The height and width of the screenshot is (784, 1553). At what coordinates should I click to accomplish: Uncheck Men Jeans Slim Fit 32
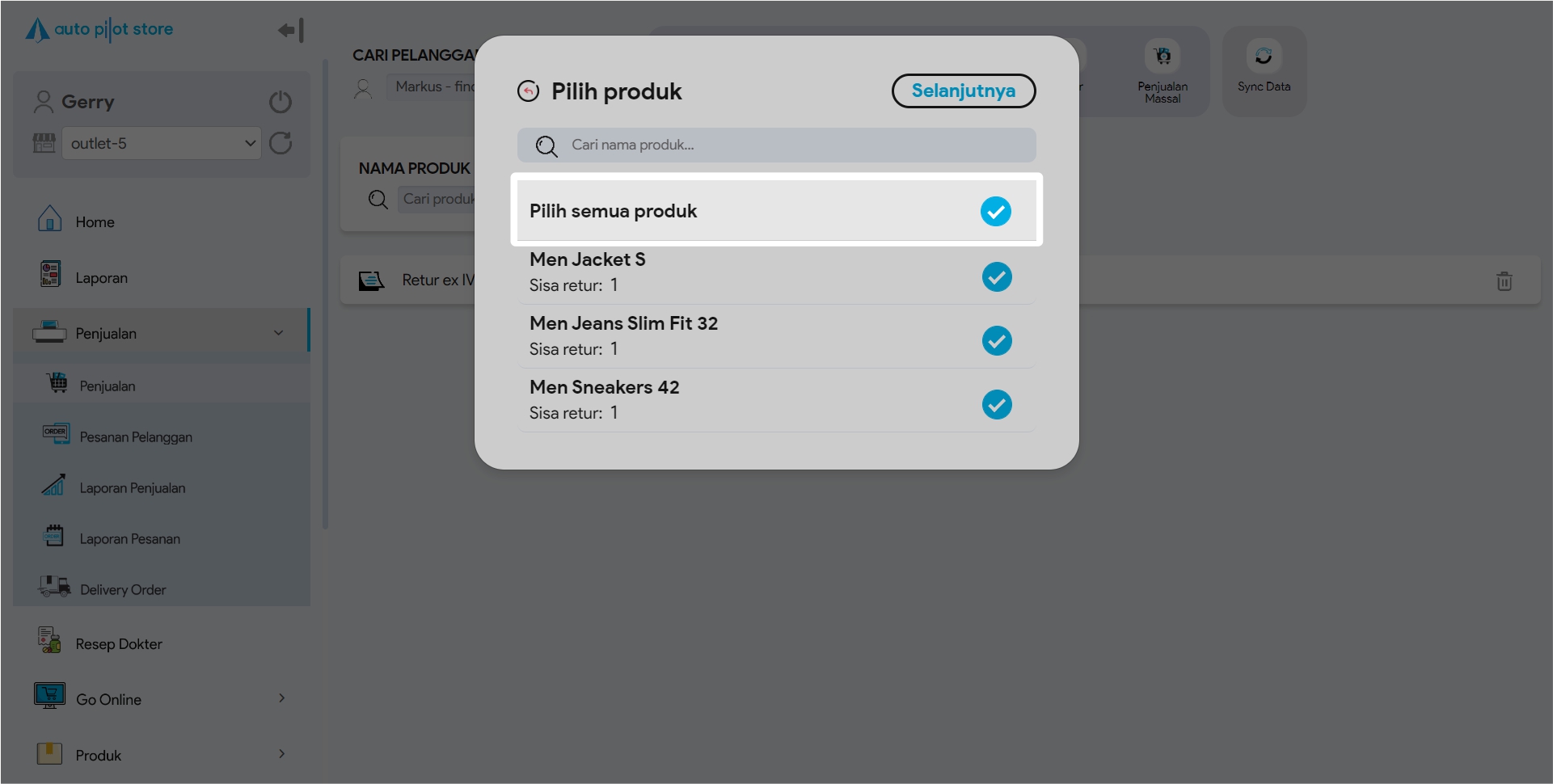click(x=997, y=341)
